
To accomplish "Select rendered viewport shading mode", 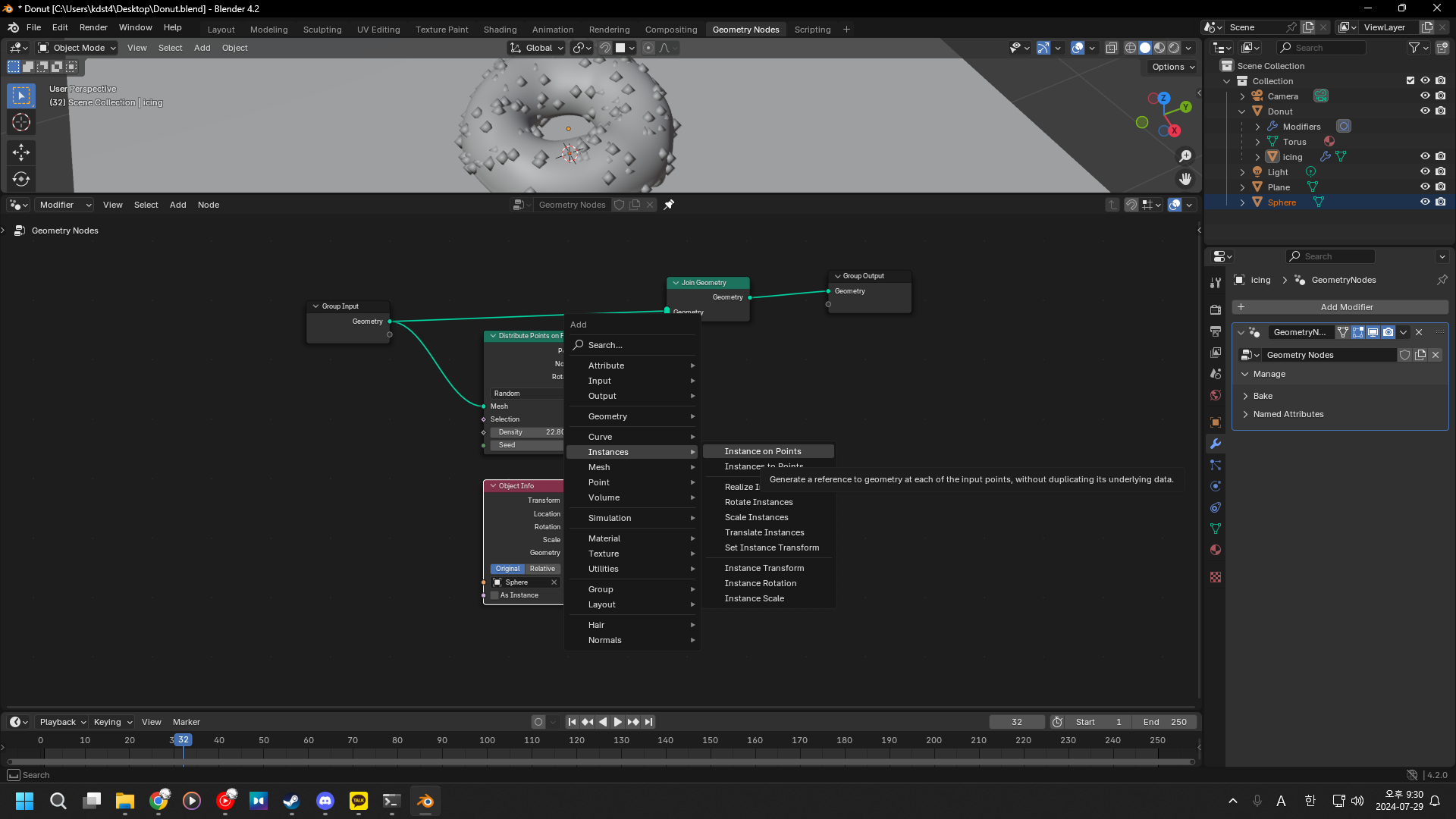I will point(1174,48).
